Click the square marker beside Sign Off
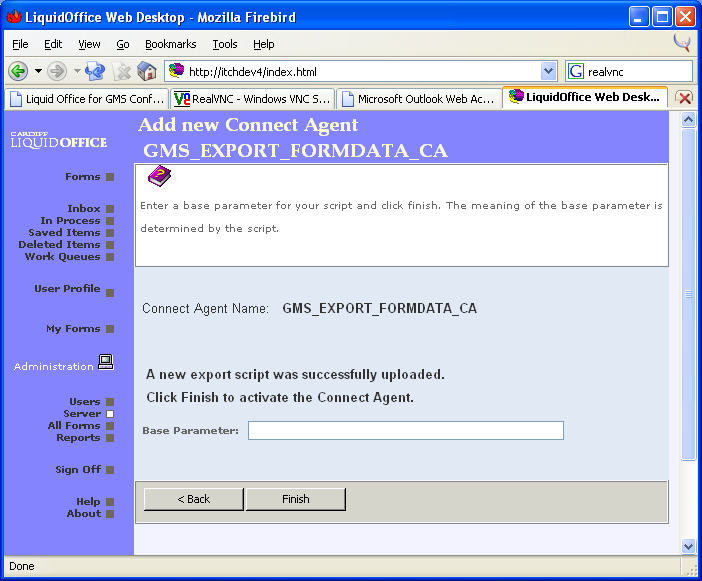The image size is (702, 581). point(110,470)
